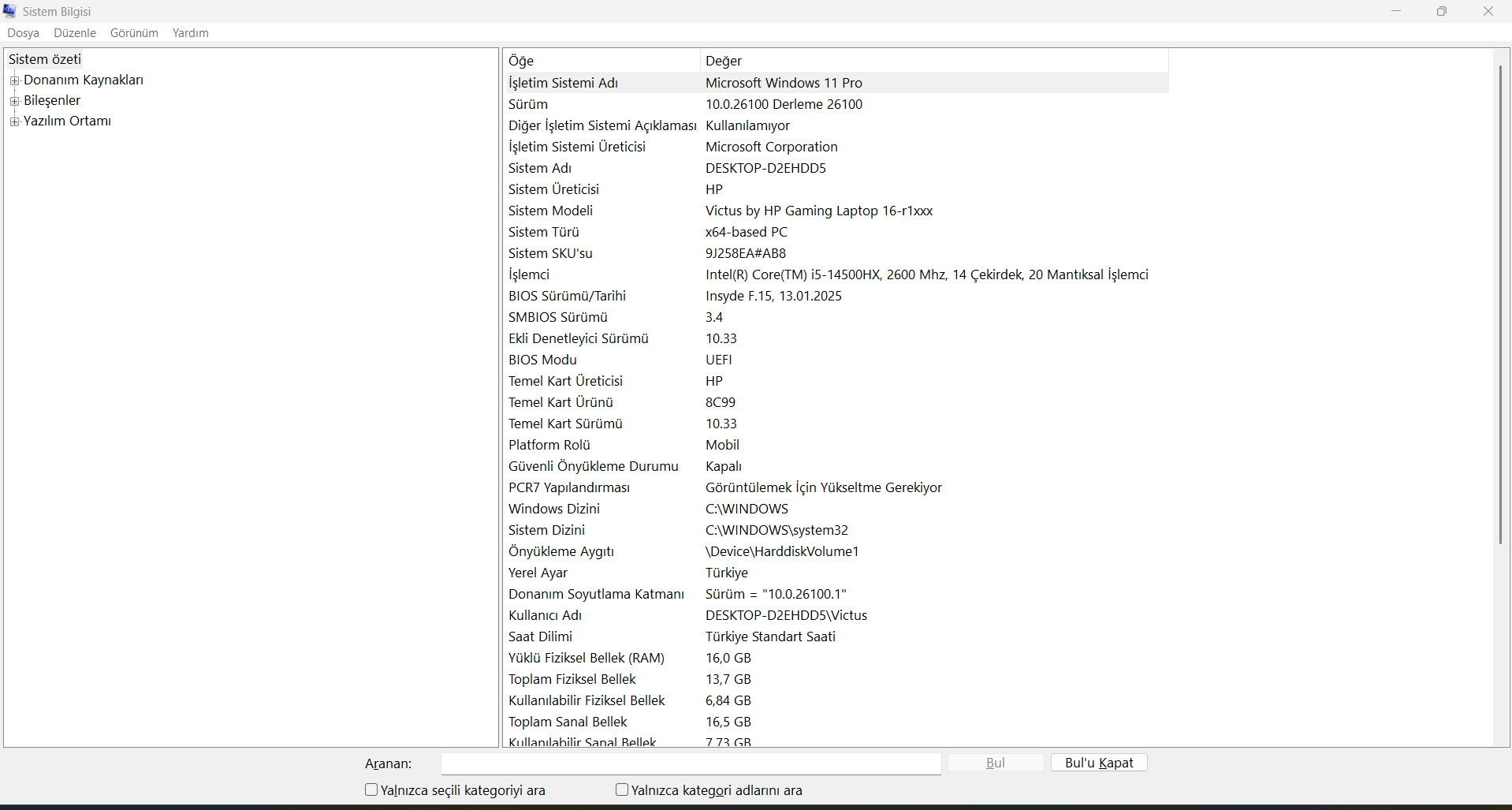
Task: Select the 'Ekli Denetleyici Sürümü' row
Action: click(x=836, y=338)
